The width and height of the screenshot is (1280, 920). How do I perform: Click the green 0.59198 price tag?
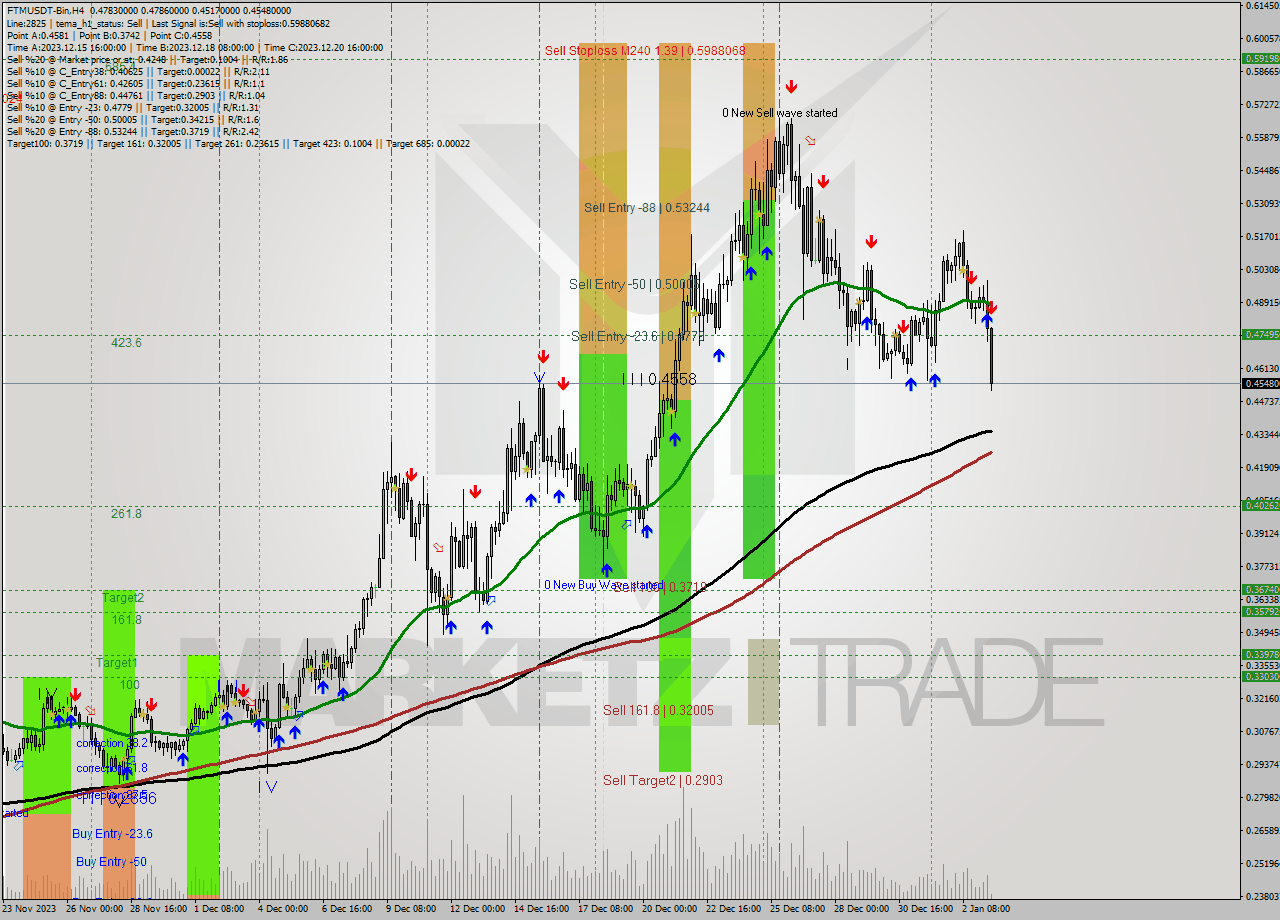[x=1260, y=58]
